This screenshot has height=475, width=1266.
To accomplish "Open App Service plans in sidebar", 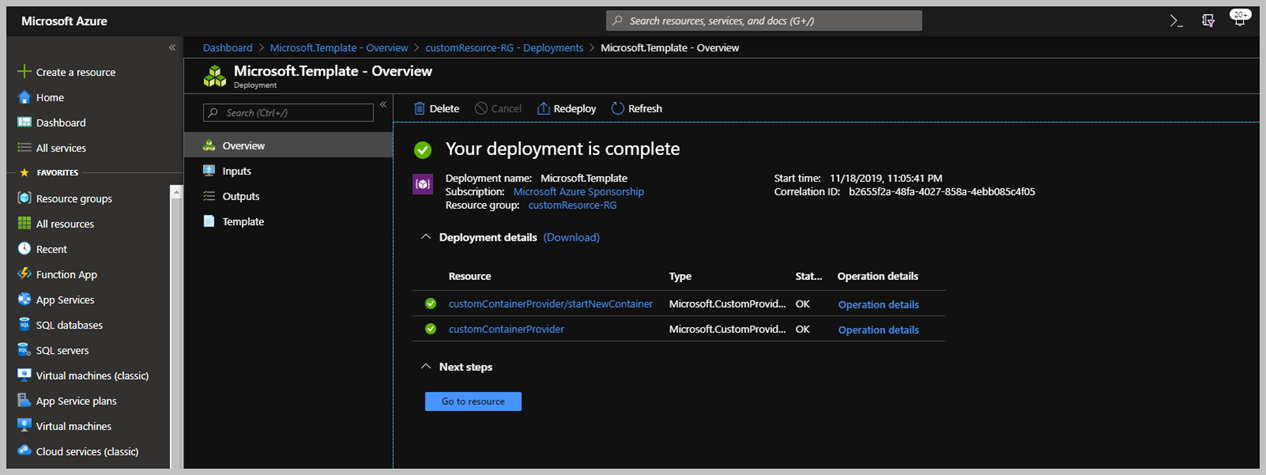I will [76, 401].
